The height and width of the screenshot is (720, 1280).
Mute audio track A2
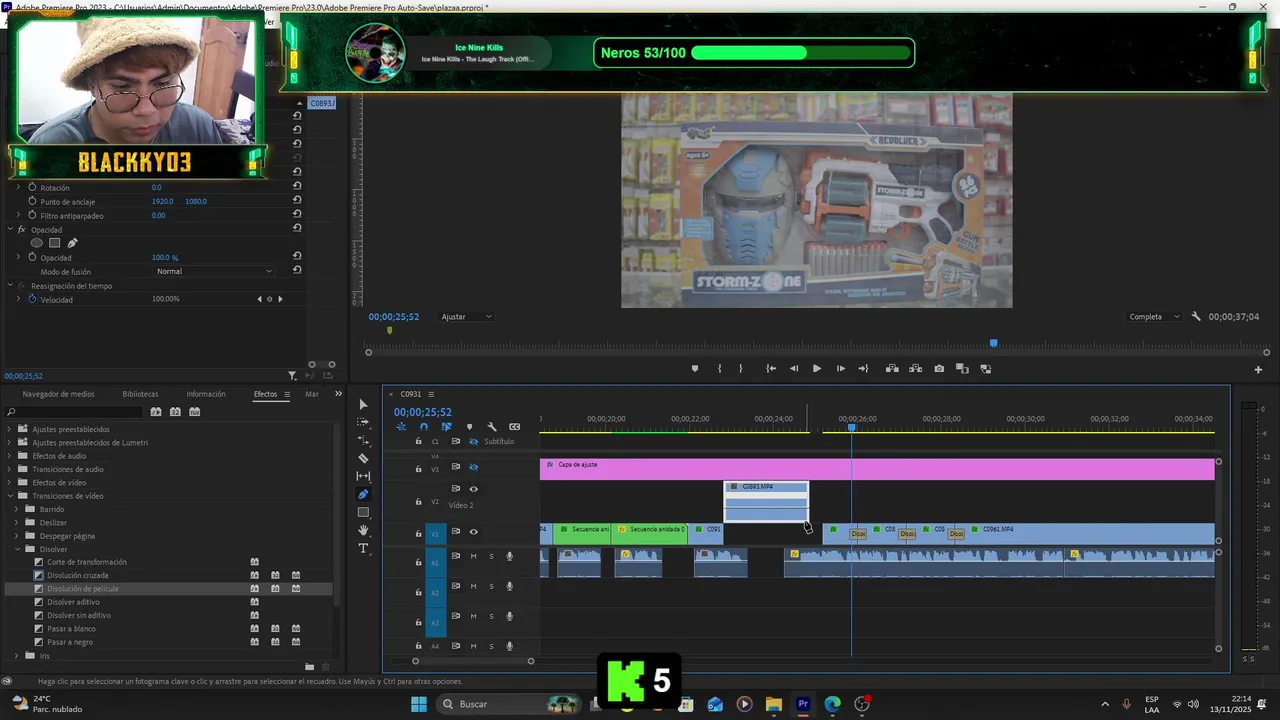click(474, 587)
